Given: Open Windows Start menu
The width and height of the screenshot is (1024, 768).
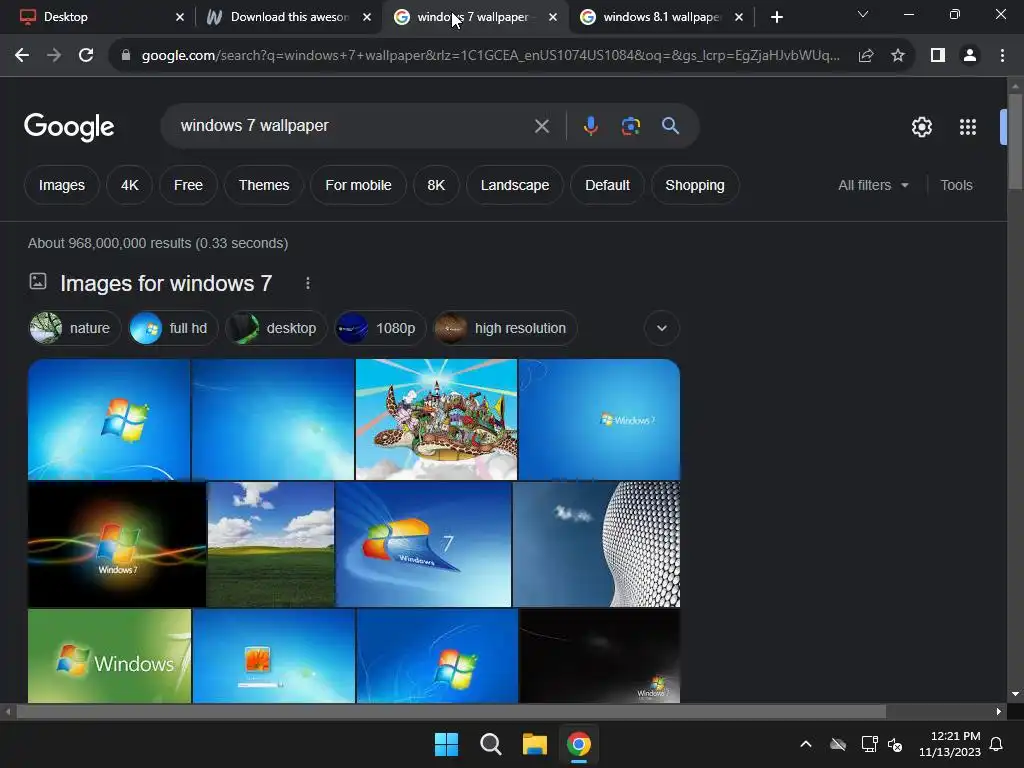Looking at the screenshot, I should [447, 744].
